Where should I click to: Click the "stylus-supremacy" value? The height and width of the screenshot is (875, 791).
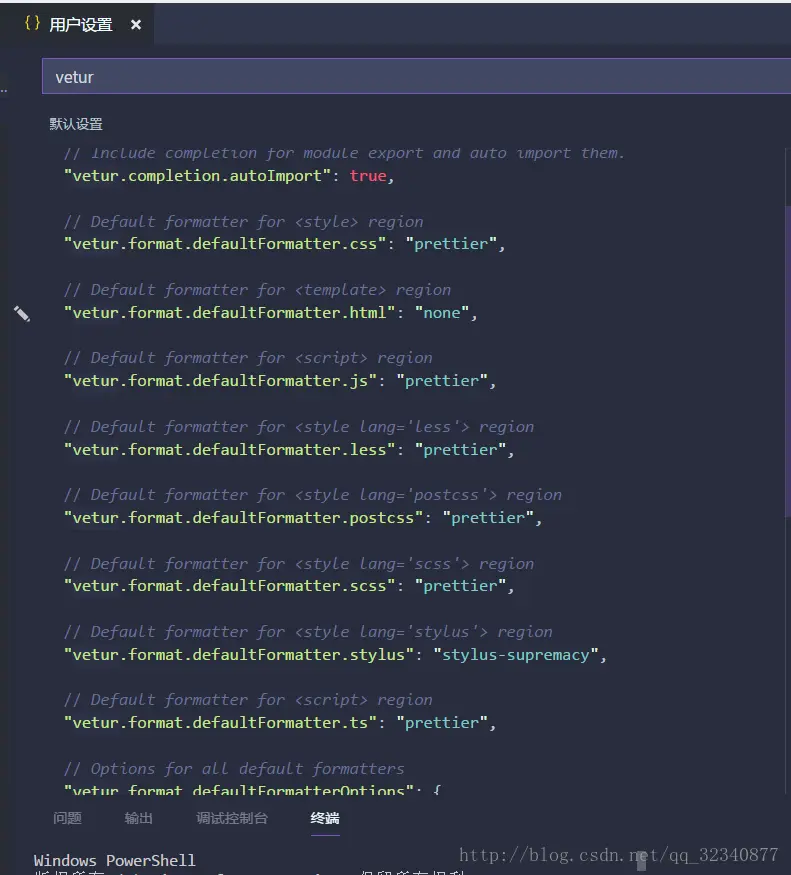pos(516,655)
